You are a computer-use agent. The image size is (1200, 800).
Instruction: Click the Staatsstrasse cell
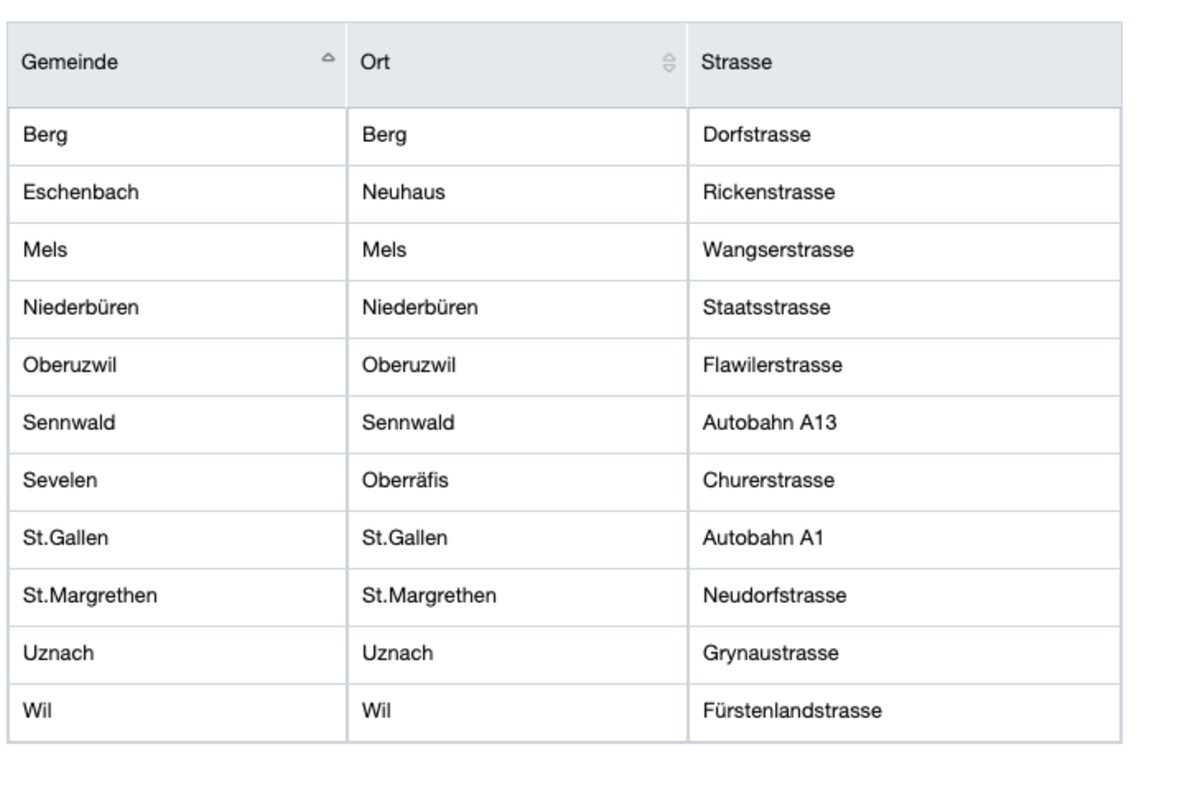(x=766, y=308)
